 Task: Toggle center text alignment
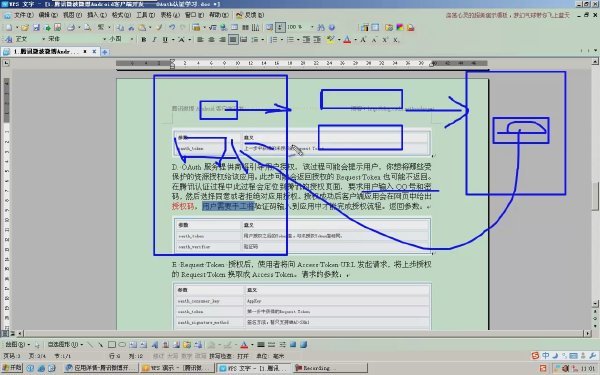pyautogui.click(x=211, y=39)
